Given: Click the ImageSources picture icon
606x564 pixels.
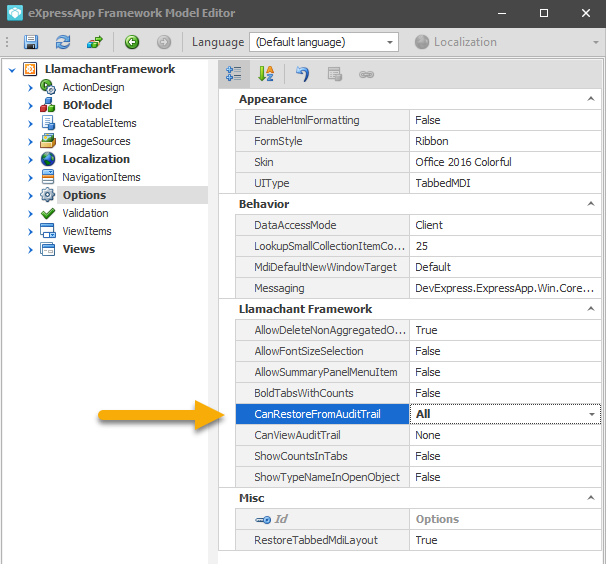Looking at the screenshot, I should 48,141.
